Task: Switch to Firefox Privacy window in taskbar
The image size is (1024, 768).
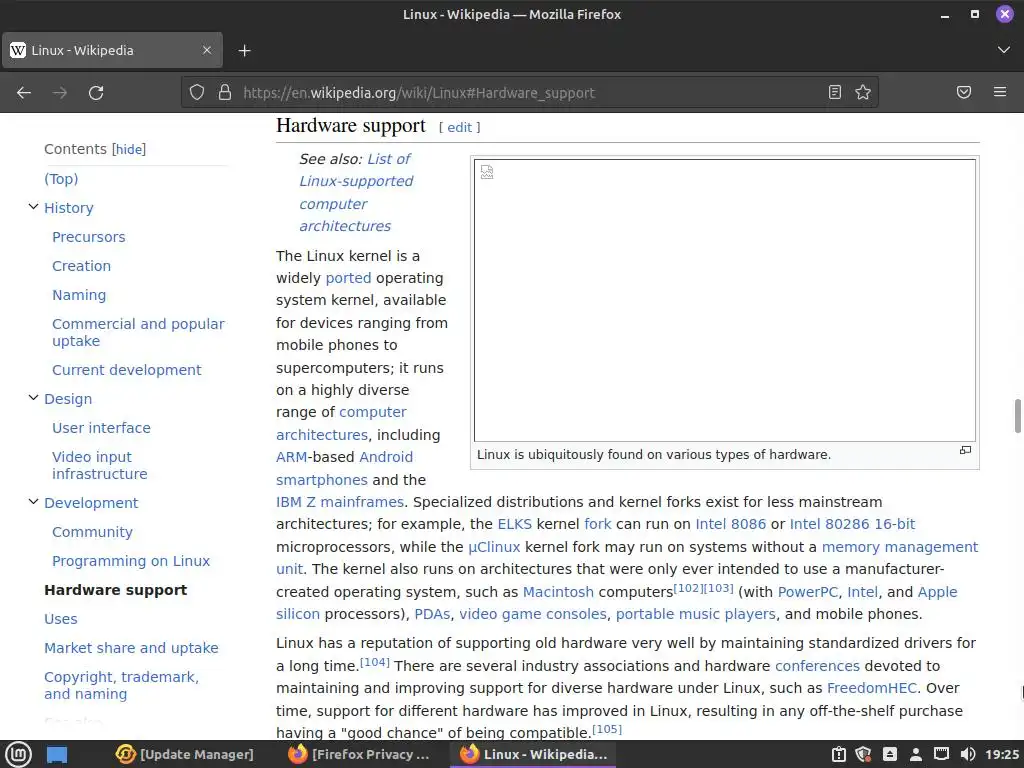Action: point(359,754)
